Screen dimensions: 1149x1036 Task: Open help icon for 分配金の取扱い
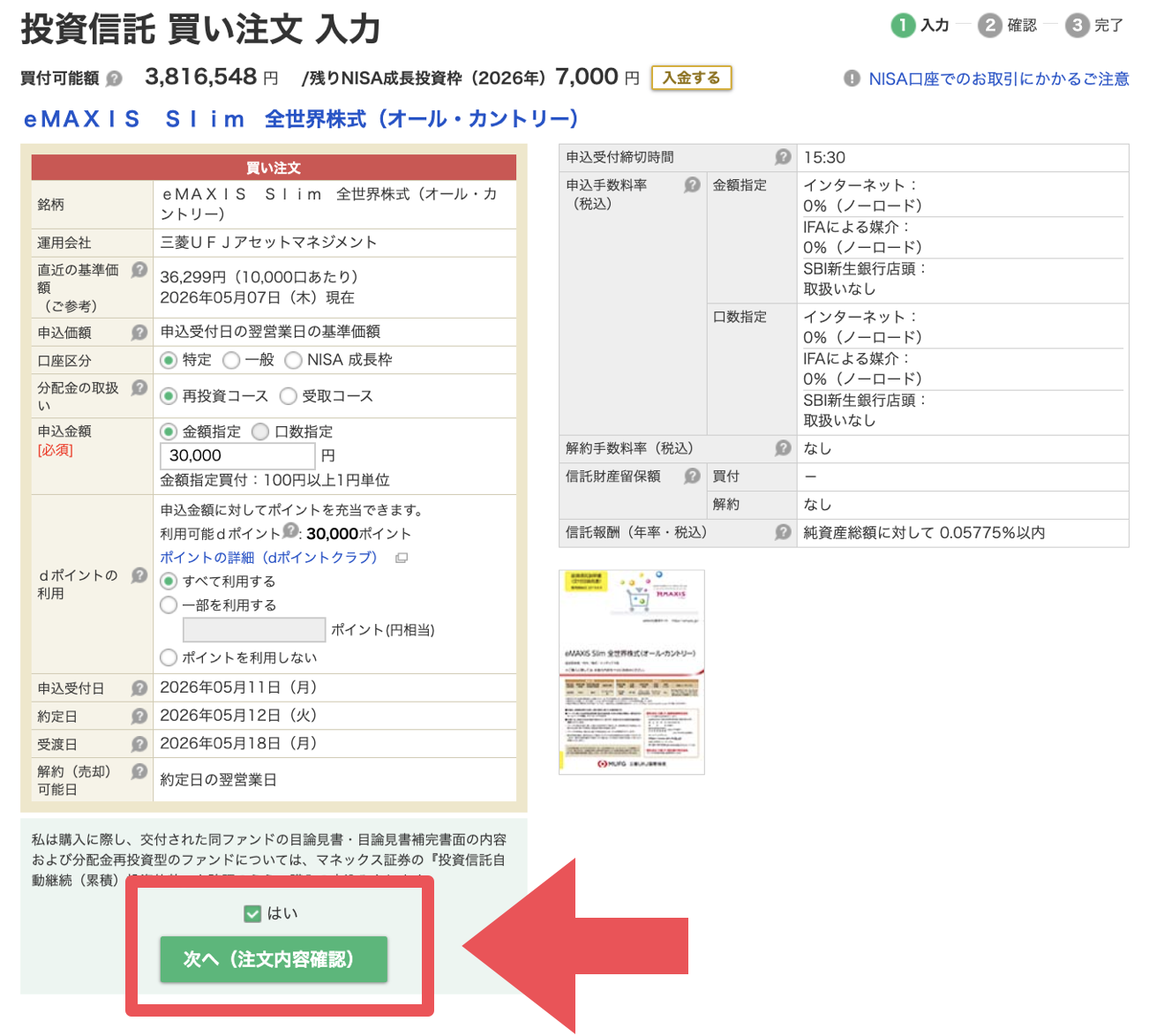click(139, 387)
